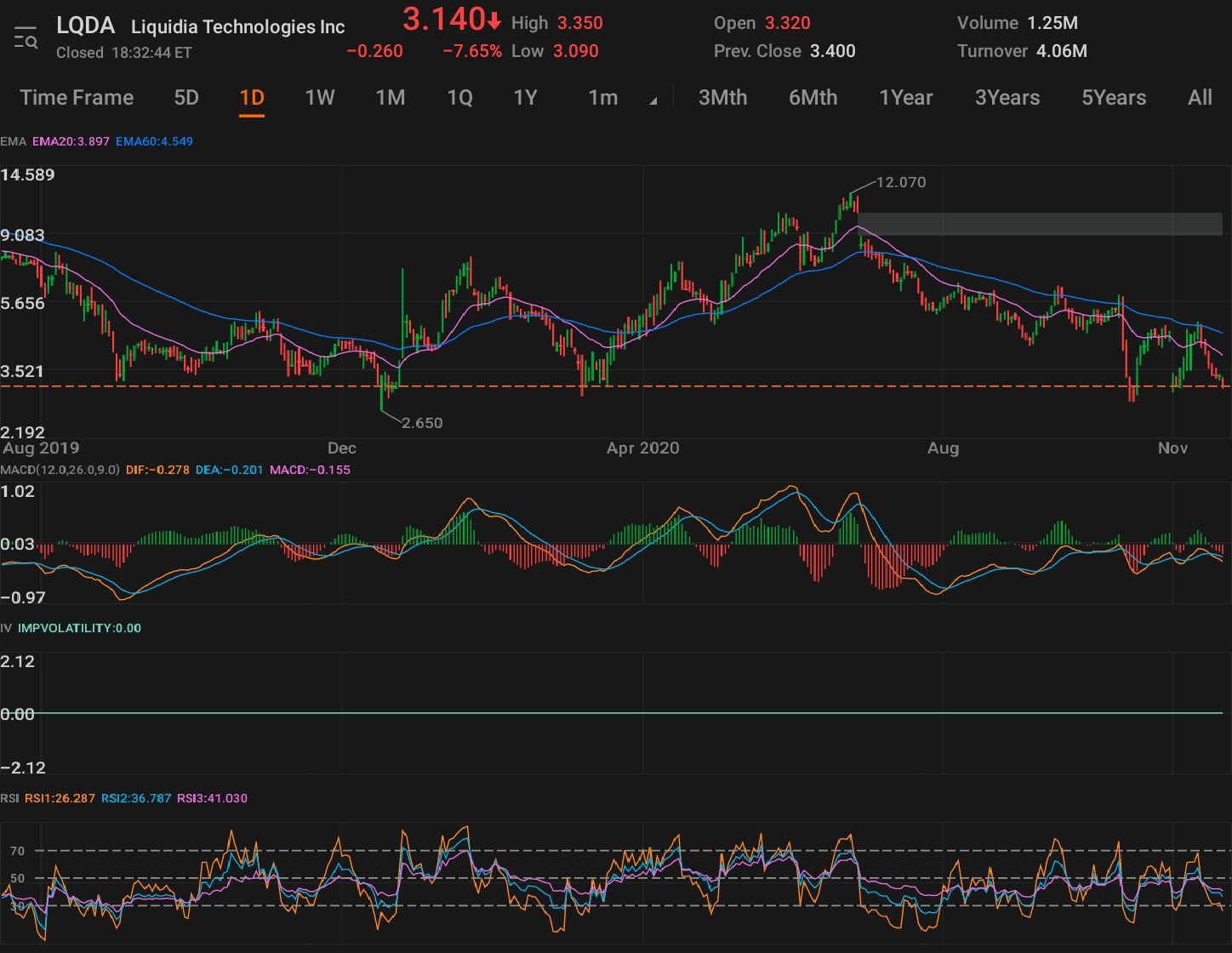Screen dimensions: 1232x953
Task: Open the stock search list icon
Action: point(26,39)
